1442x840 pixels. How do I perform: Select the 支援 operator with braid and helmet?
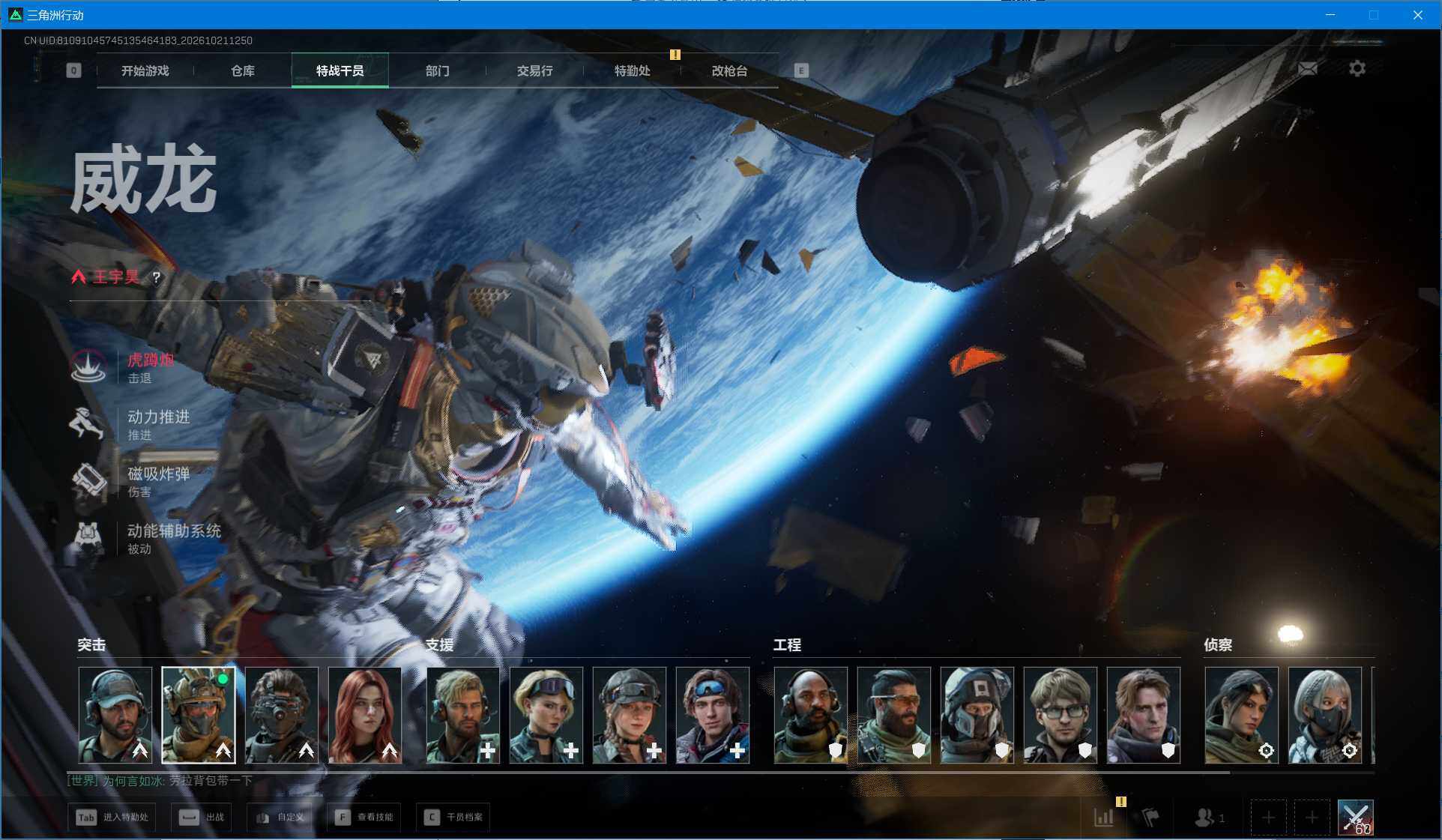click(630, 716)
